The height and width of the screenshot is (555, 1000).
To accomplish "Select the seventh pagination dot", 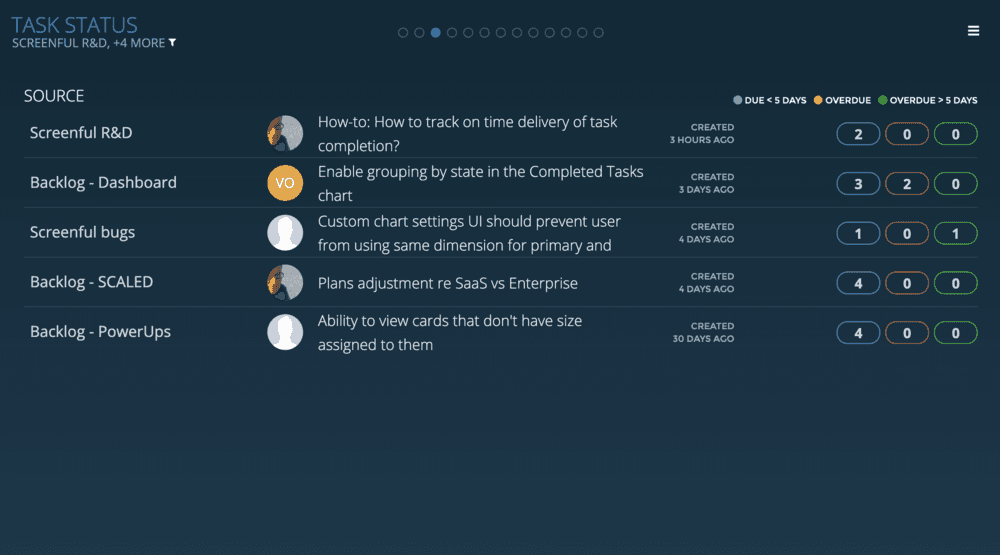I will tap(501, 33).
